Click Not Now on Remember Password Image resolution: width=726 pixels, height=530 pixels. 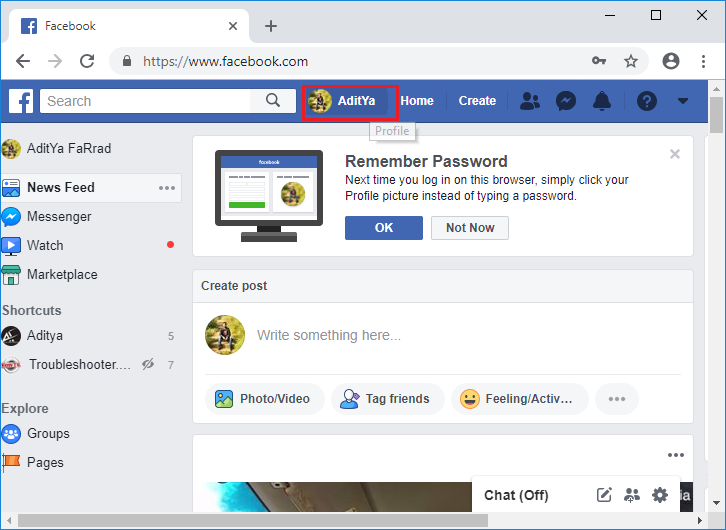(x=470, y=228)
